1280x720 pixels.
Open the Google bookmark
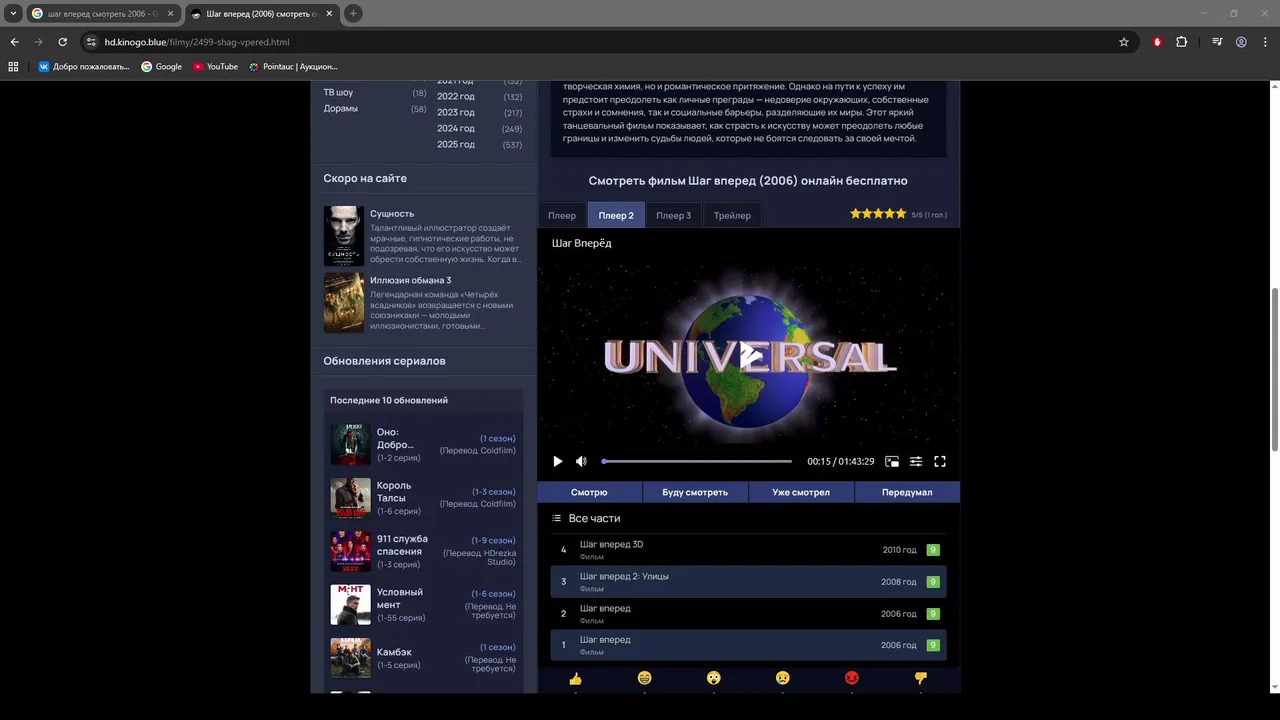point(161,67)
